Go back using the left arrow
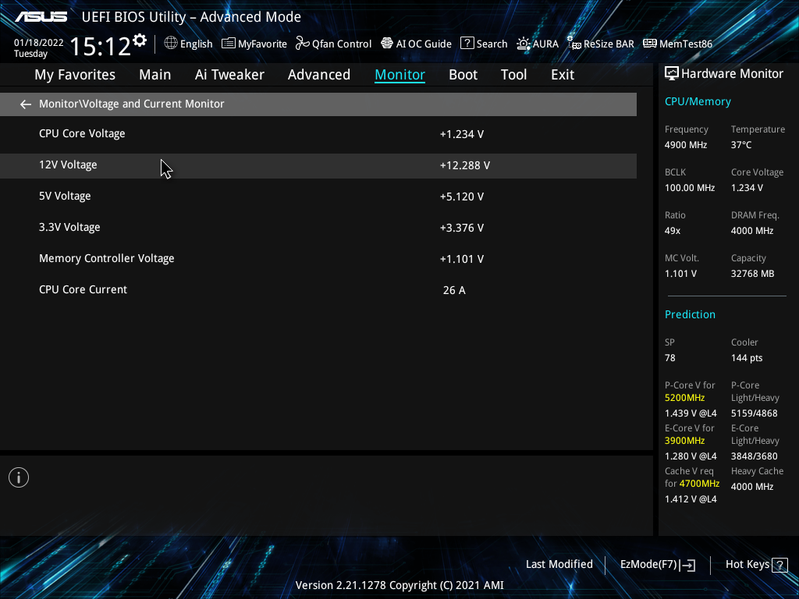799x599 pixels. pos(25,104)
